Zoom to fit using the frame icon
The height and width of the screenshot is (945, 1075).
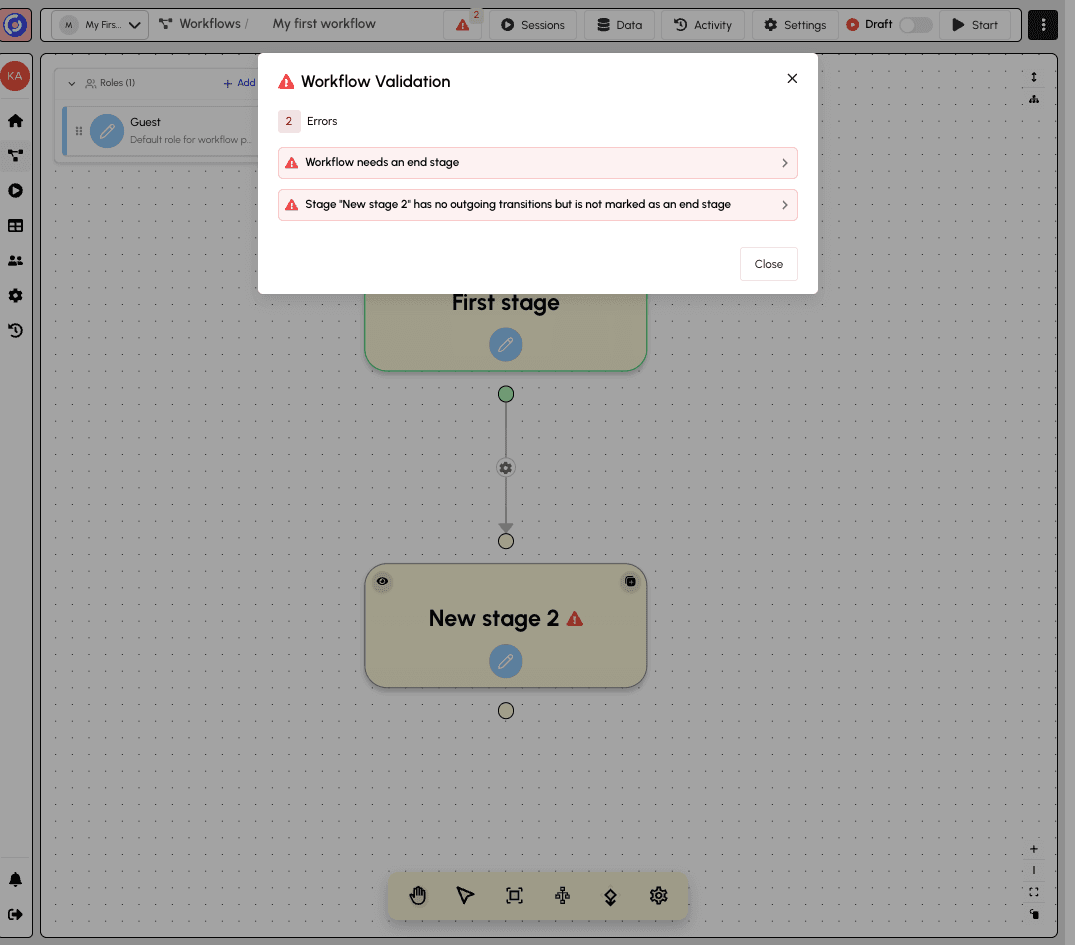pos(514,895)
